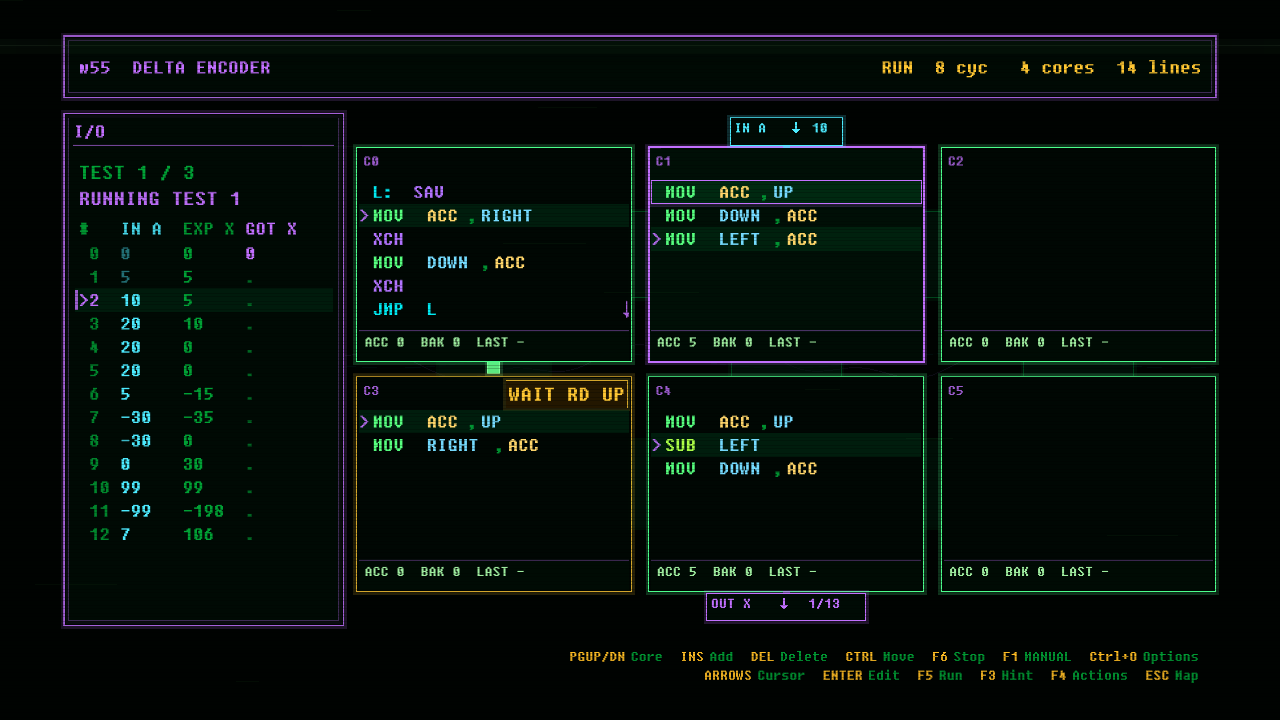Select 'MOV ACC, UP' line in C4
The width and height of the screenshot is (1280, 720).
click(x=786, y=422)
